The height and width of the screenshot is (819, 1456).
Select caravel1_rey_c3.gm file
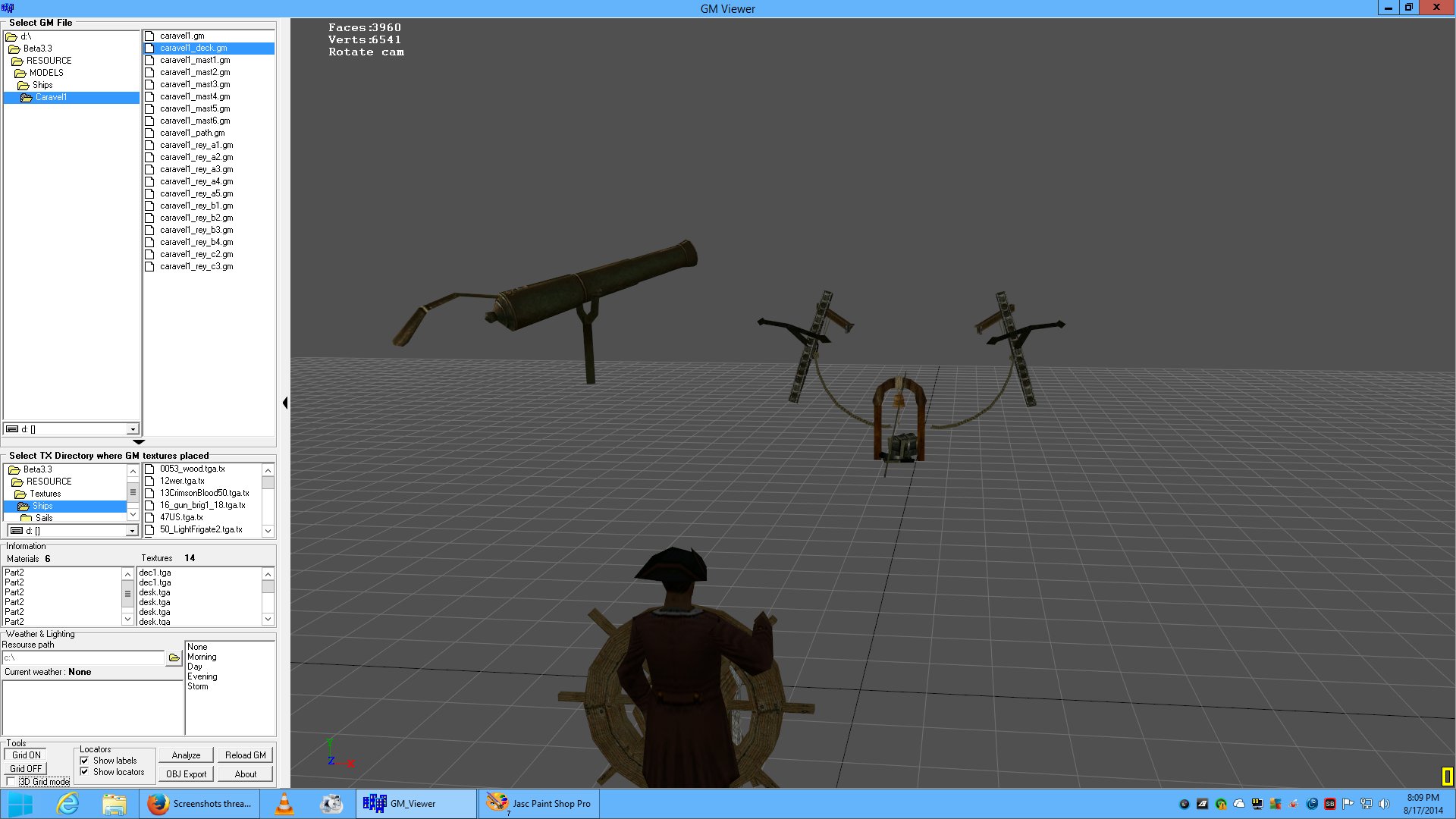click(196, 267)
